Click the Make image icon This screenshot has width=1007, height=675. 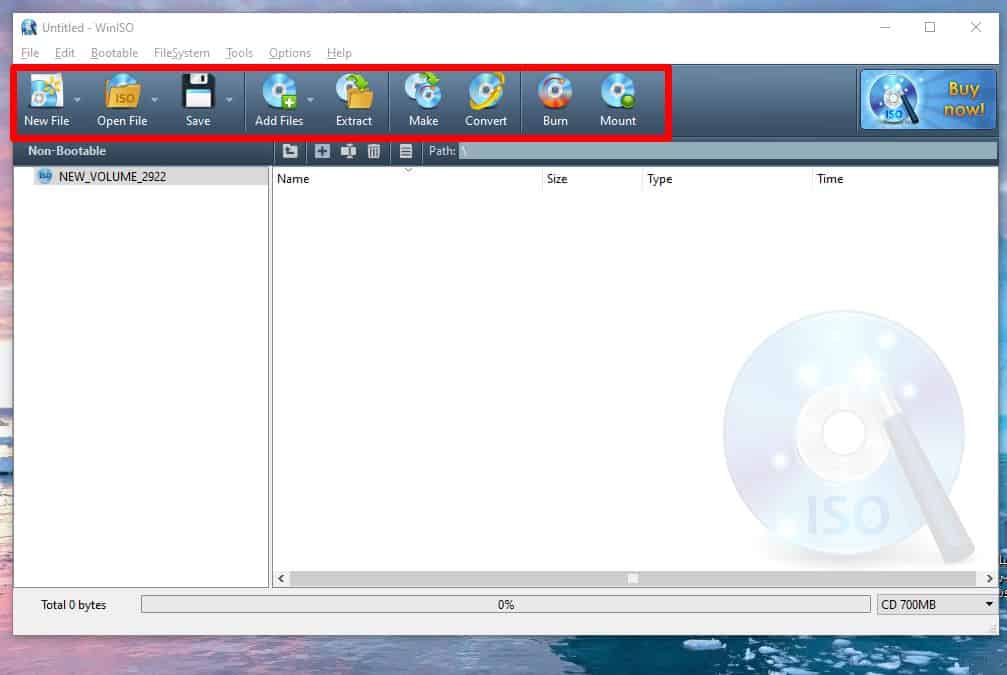tap(423, 93)
